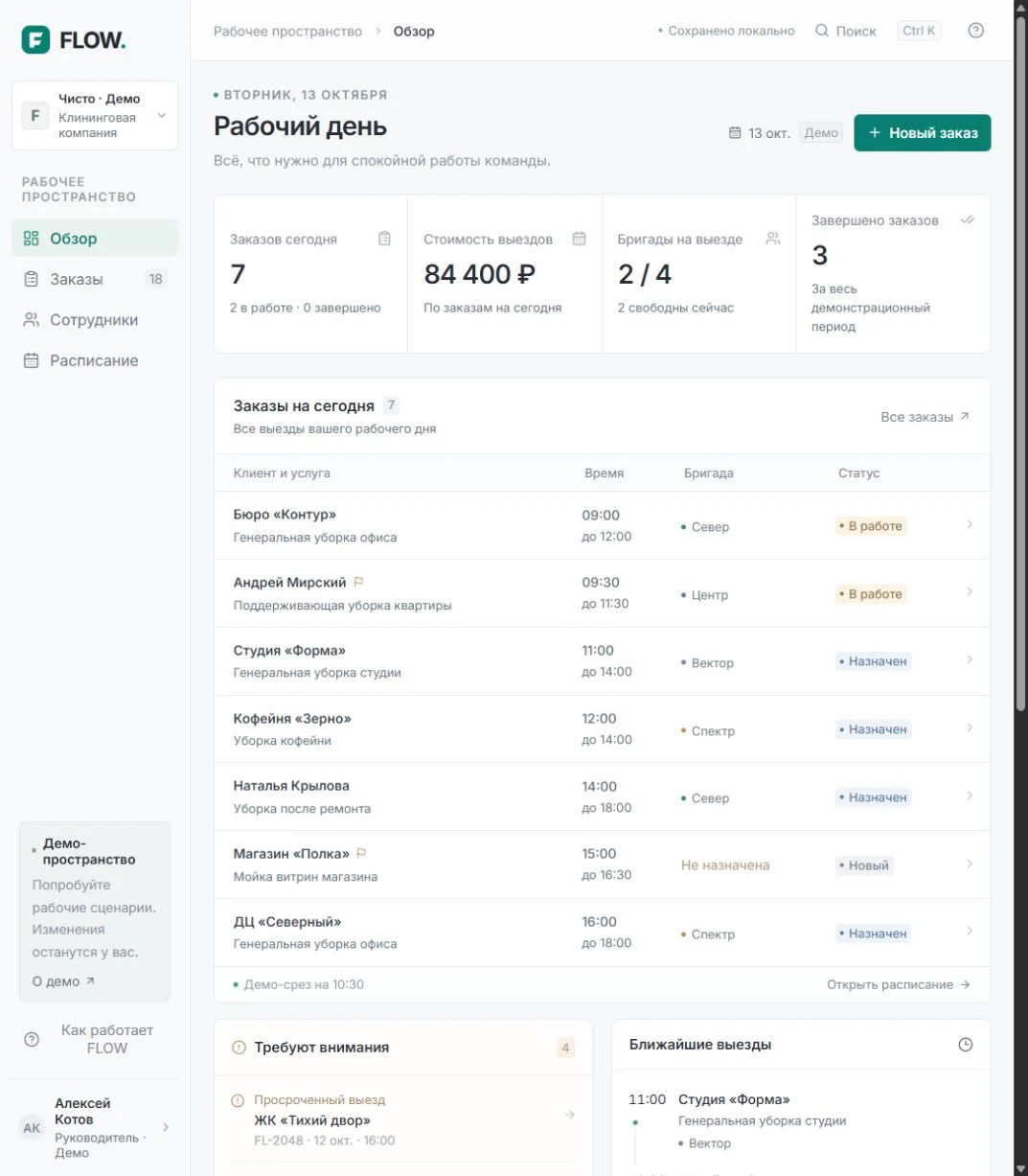Click the Новый status badge
The width and height of the screenshot is (1028, 1176).
point(863,865)
